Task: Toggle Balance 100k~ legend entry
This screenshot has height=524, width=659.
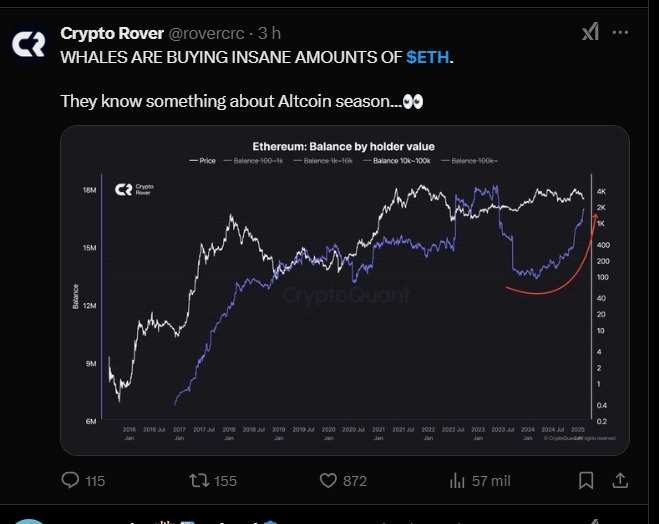Action: [469, 161]
